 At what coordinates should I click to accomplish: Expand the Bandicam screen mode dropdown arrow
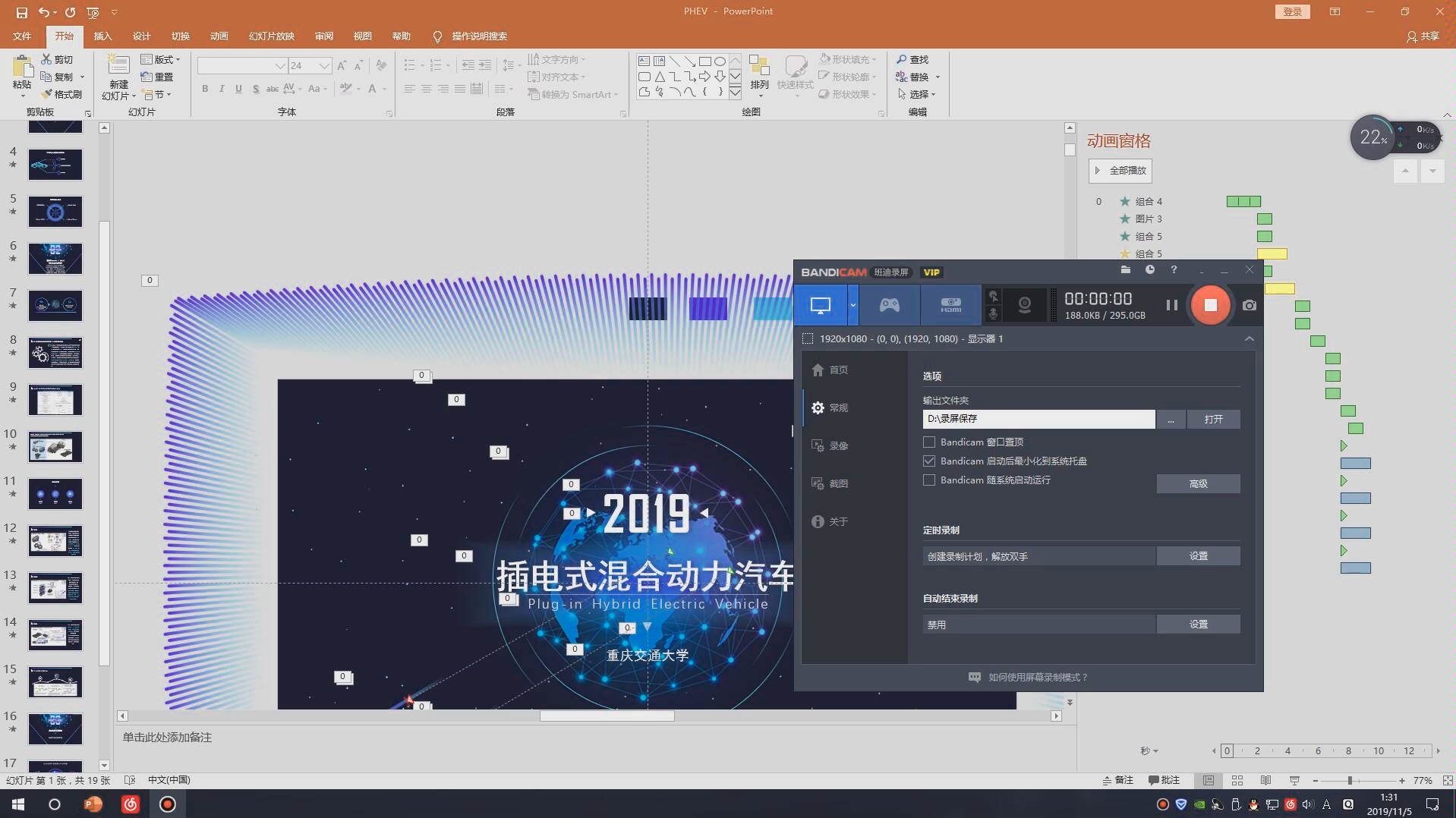coord(853,305)
